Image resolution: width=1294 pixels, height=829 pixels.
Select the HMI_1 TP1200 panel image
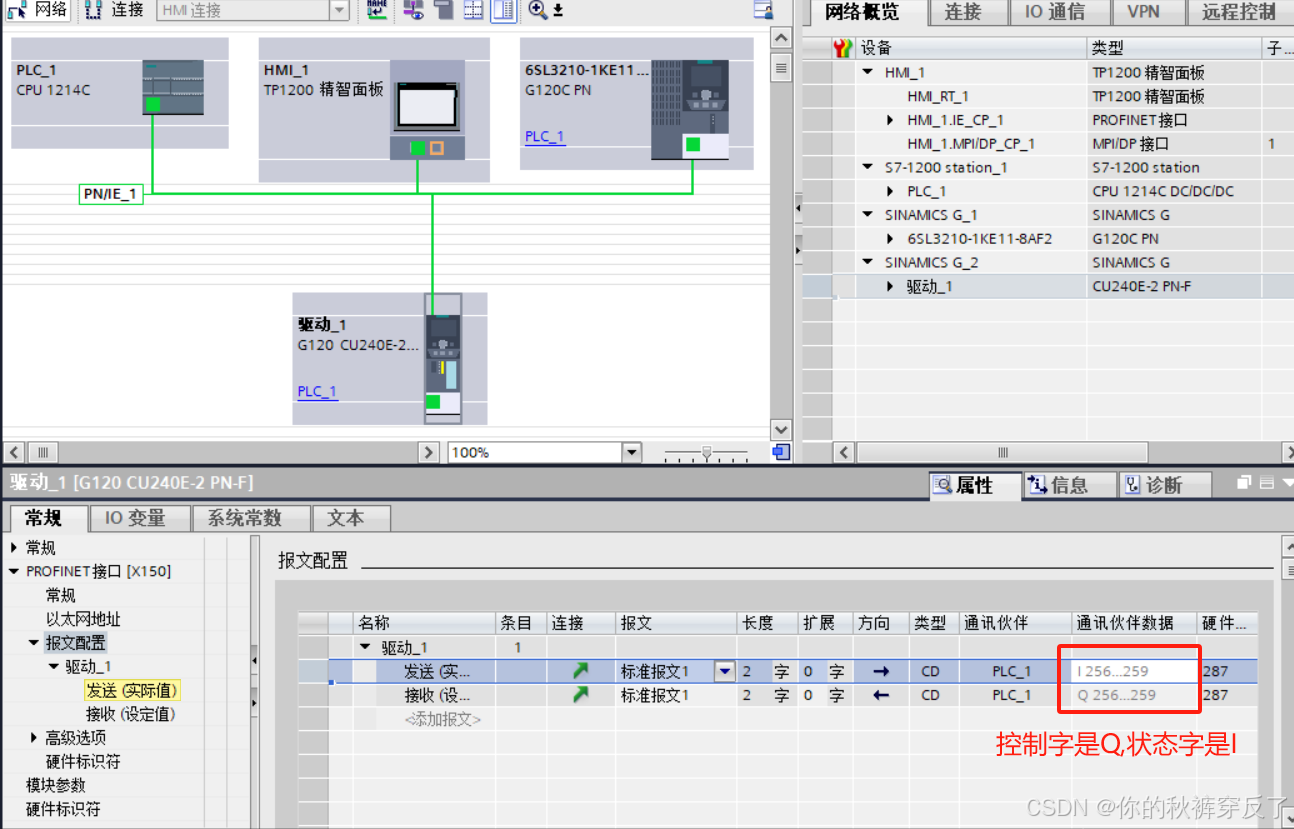coord(427,109)
